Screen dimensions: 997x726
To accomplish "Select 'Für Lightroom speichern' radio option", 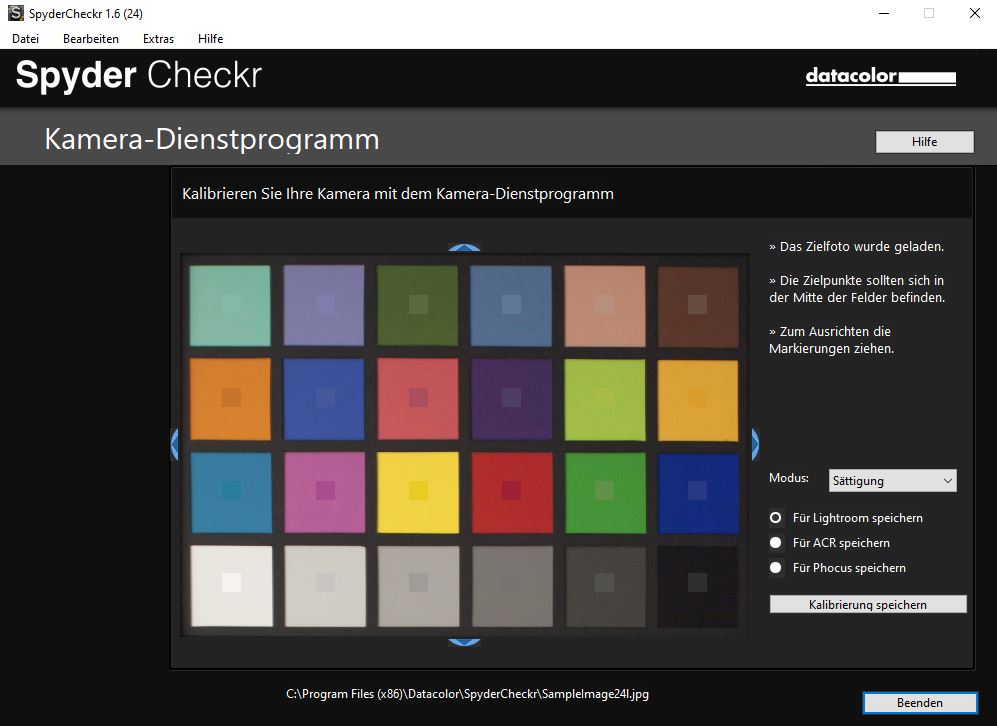I will click(x=776, y=518).
